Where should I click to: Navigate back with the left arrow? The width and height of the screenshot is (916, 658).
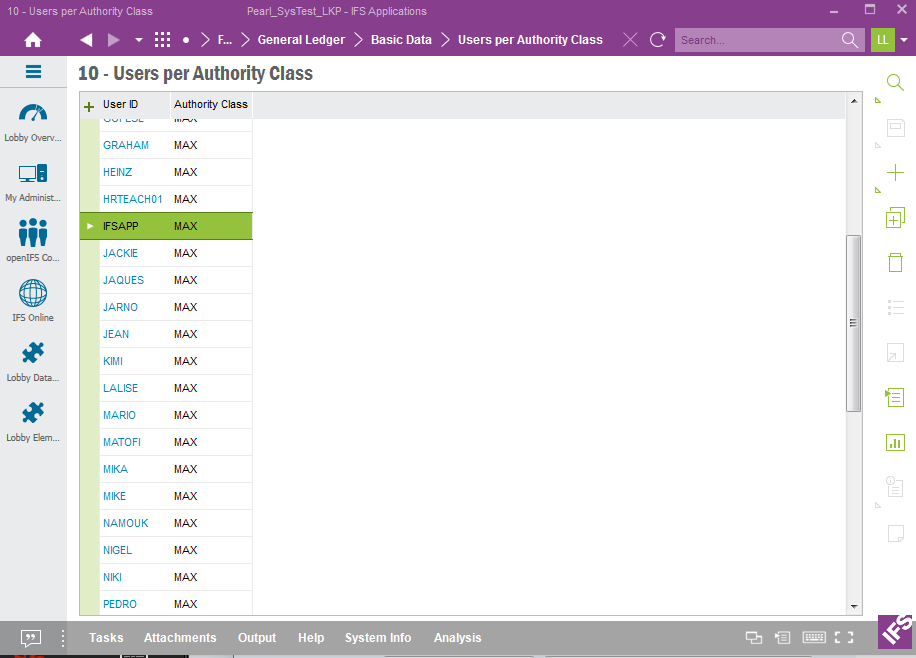pyautogui.click(x=86, y=40)
